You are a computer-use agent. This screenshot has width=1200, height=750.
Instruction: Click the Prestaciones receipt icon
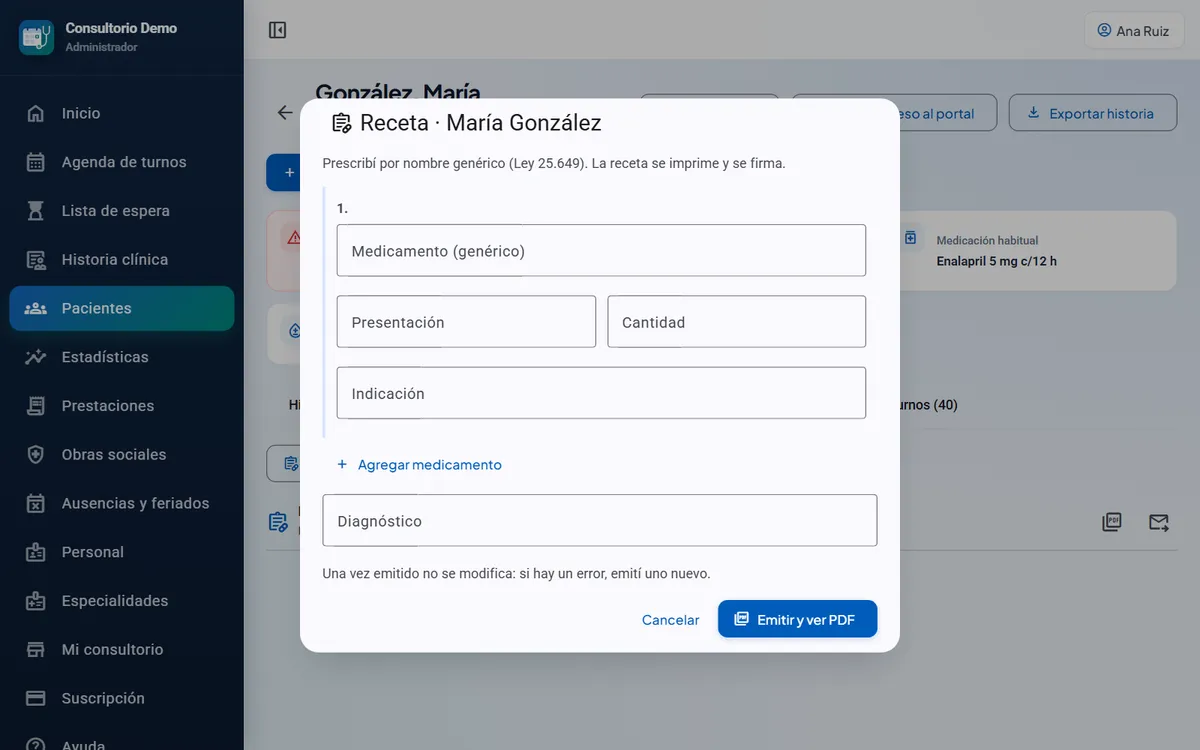coord(36,406)
